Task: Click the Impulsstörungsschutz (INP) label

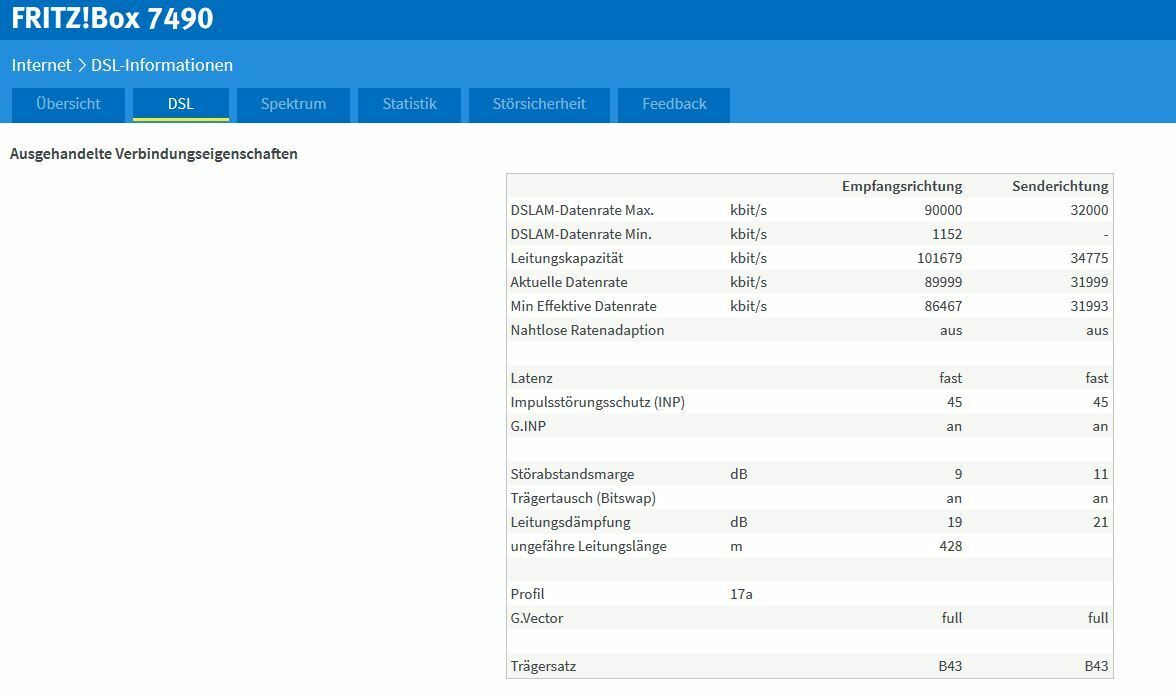Action: [x=598, y=402]
